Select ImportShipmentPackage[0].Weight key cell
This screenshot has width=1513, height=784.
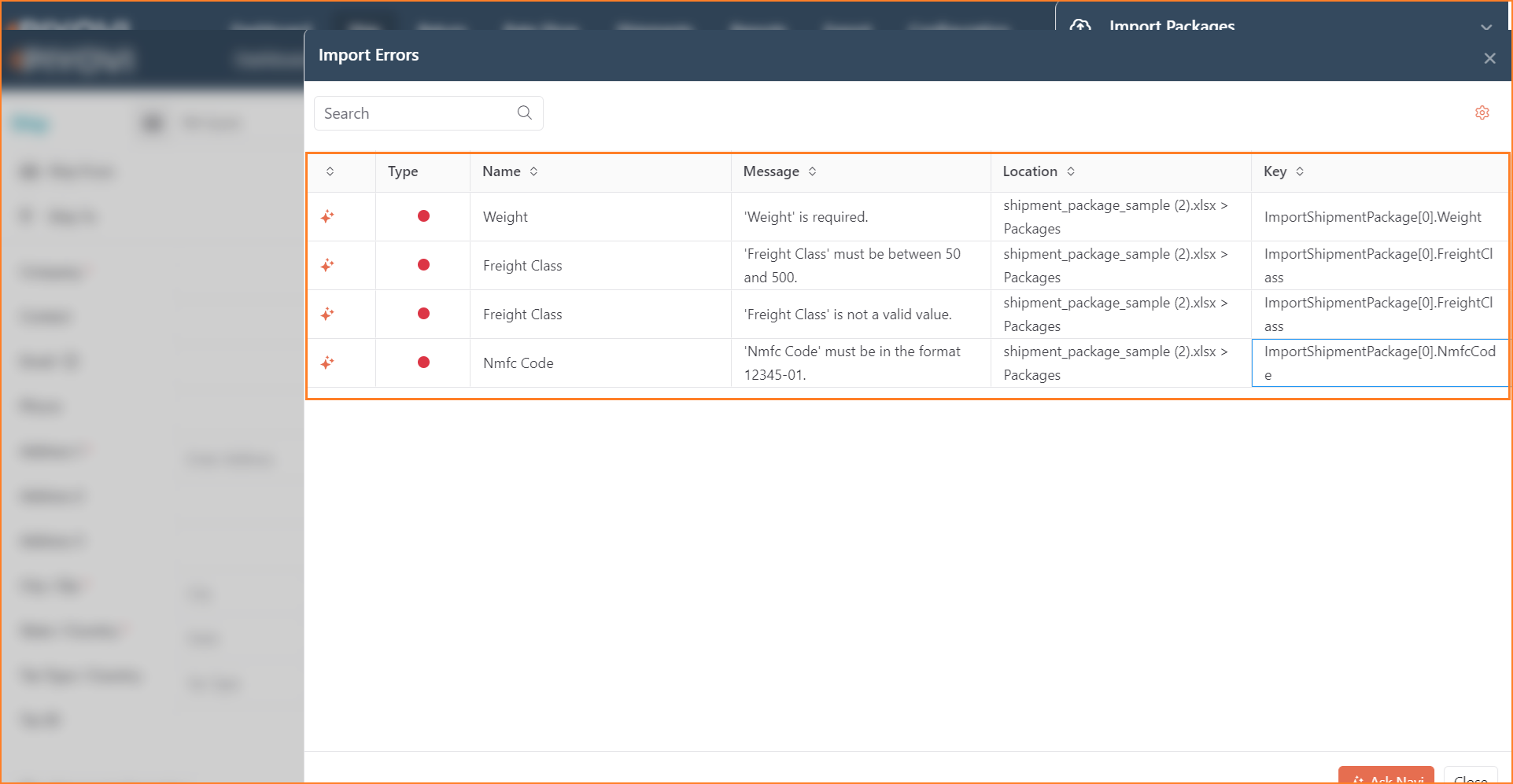(1380, 217)
